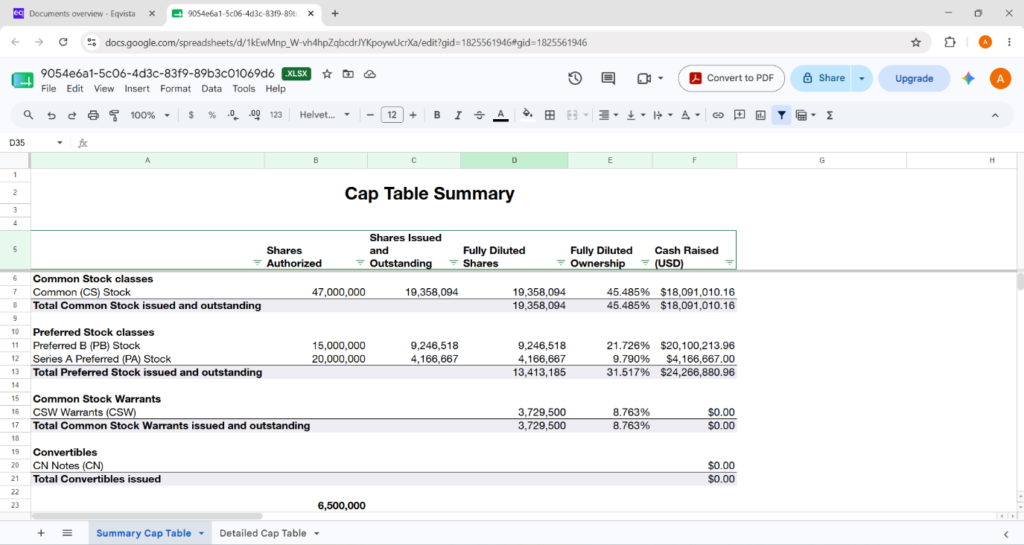The height and width of the screenshot is (545, 1024).
Task: Open the Gemini sparkle assistant
Action: coord(968,78)
